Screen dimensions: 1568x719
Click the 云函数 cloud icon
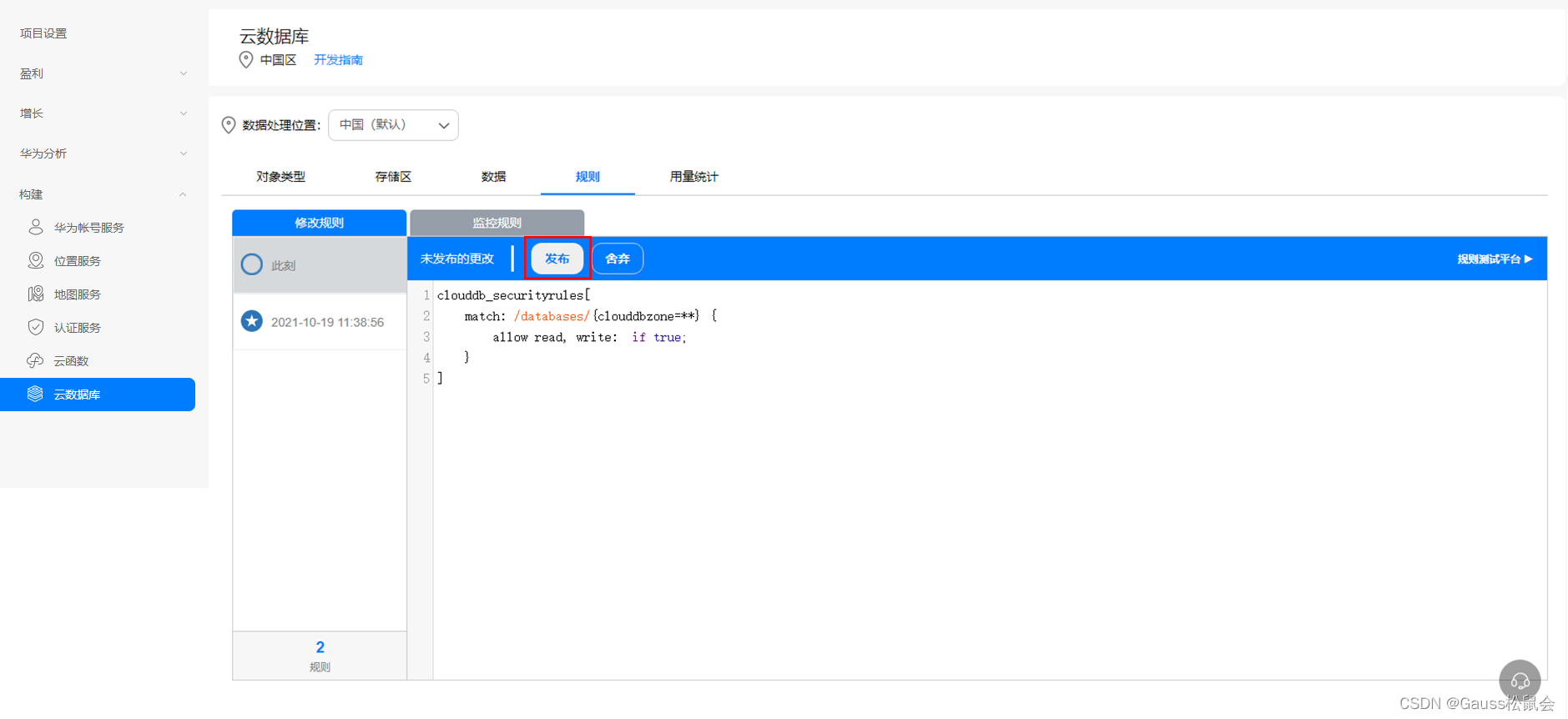tap(36, 360)
